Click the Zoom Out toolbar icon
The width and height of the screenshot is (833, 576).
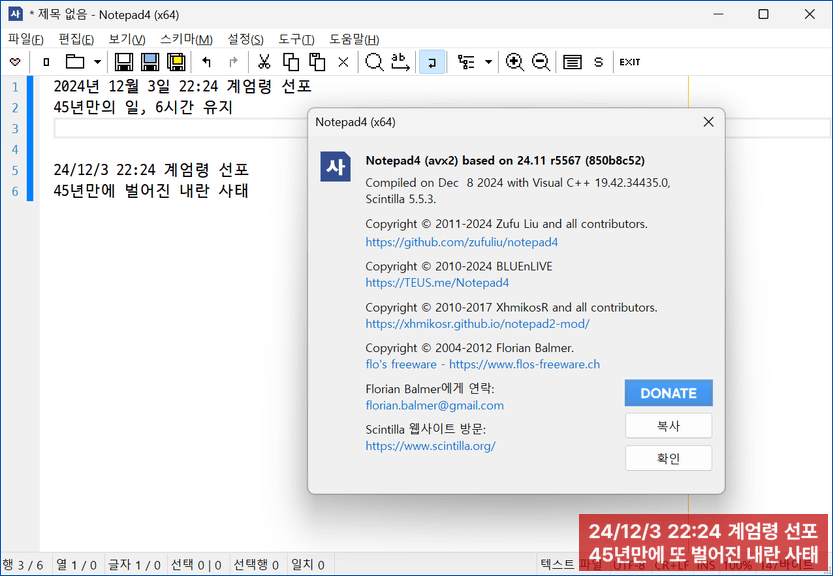541,62
